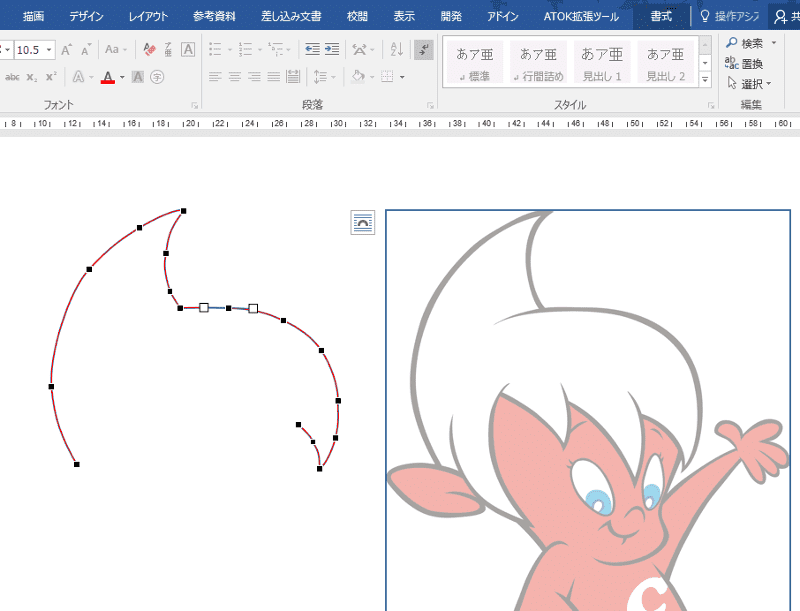
Task: Open the 表示 tab
Action: click(404, 16)
